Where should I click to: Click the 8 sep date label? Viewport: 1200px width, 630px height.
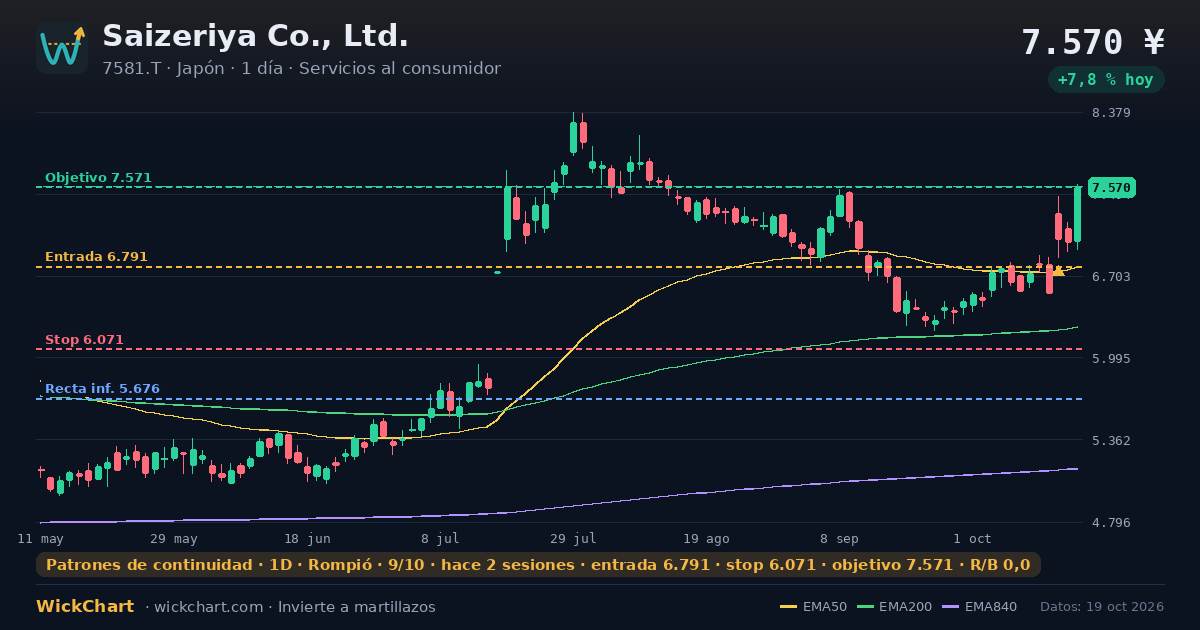click(839, 538)
